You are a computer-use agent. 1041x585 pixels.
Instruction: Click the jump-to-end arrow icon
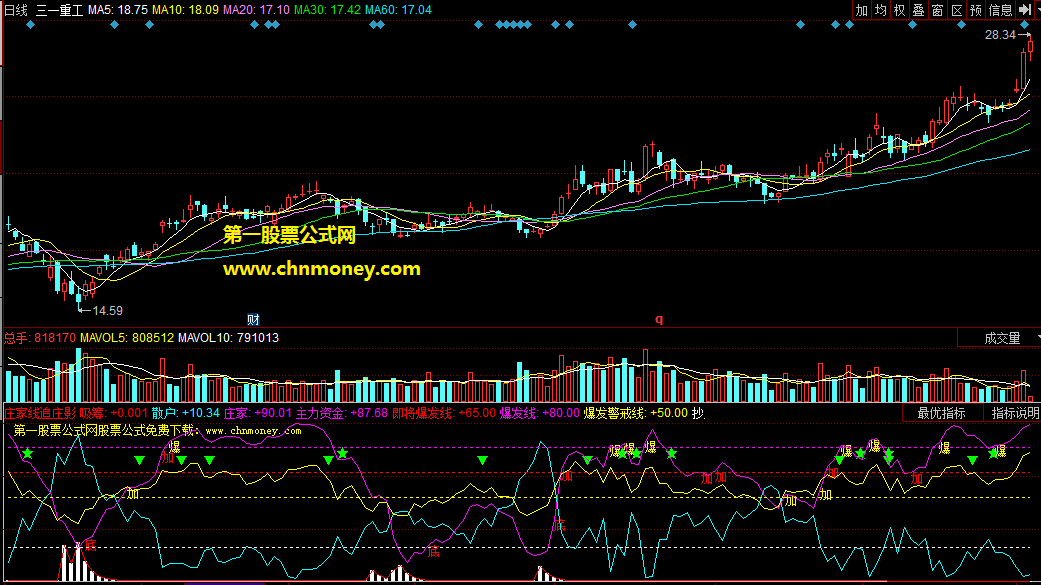1024,10
